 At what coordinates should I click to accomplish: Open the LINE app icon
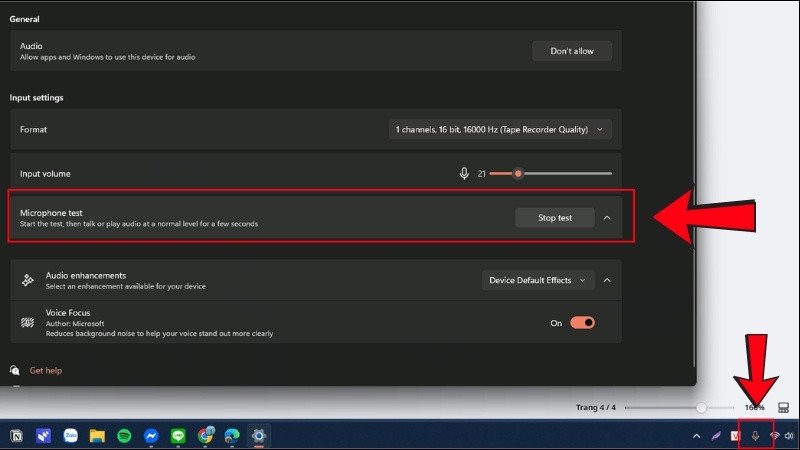click(179, 436)
